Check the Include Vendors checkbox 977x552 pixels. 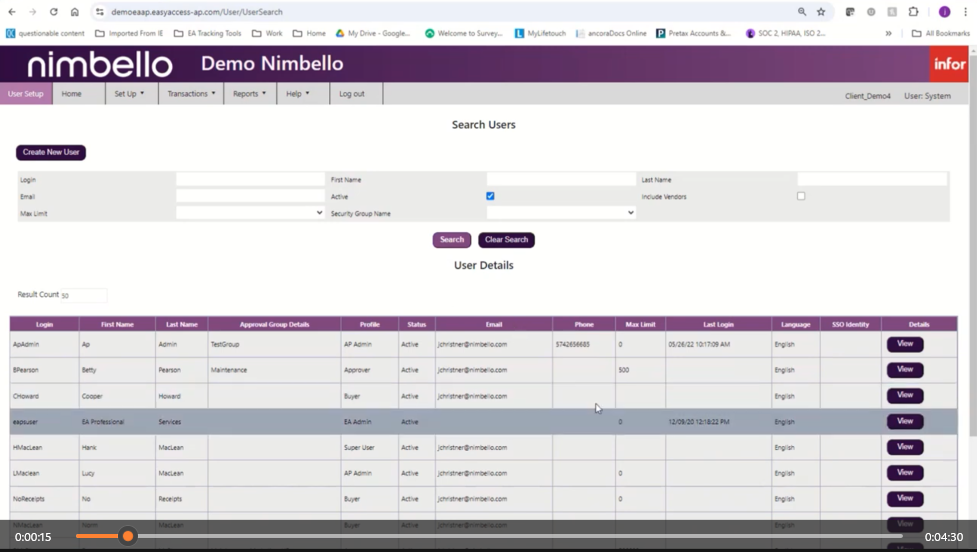click(801, 196)
